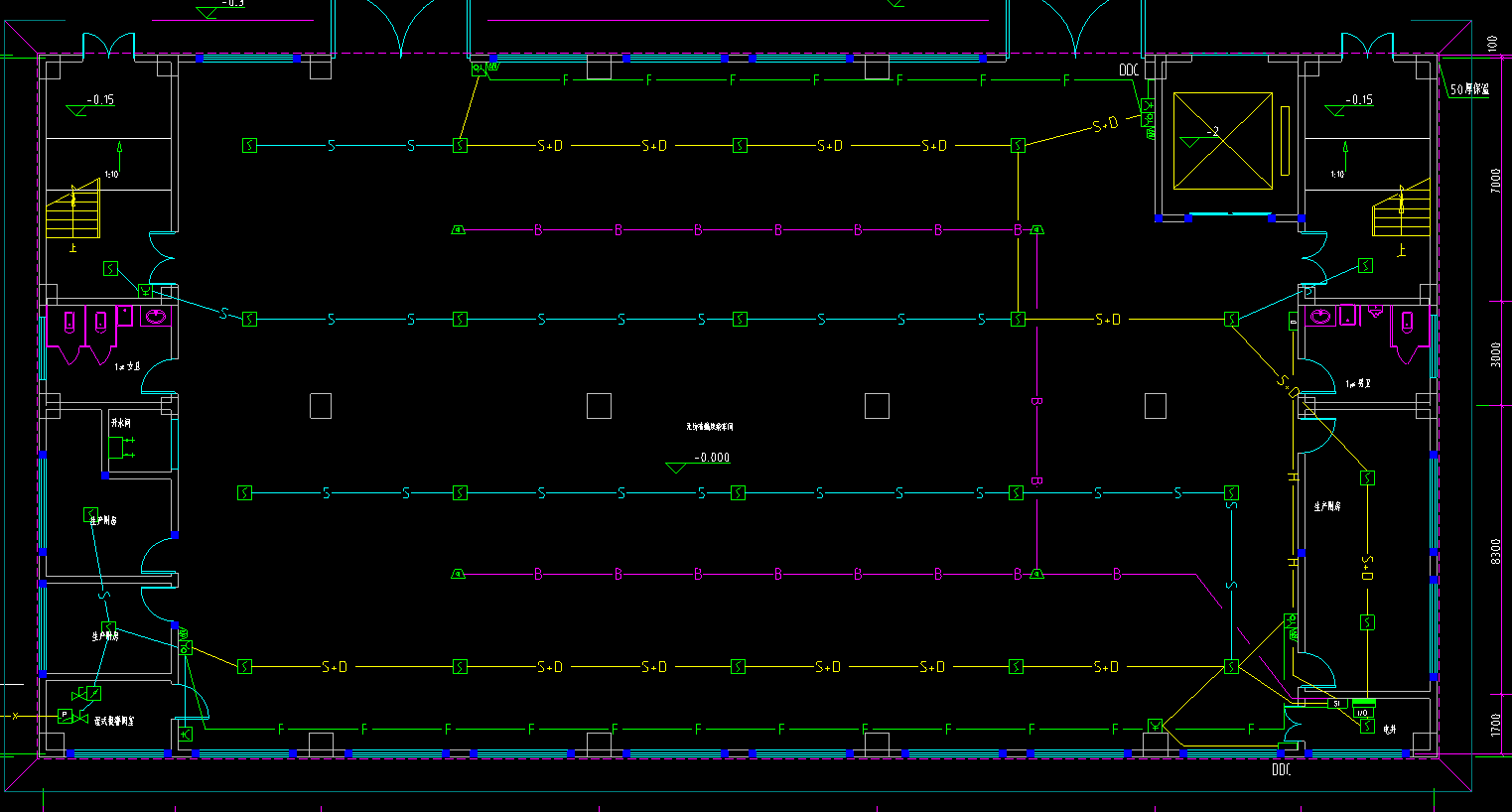Select the DDC label near the elevator
The width and height of the screenshot is (1512, 812).
1129,70
